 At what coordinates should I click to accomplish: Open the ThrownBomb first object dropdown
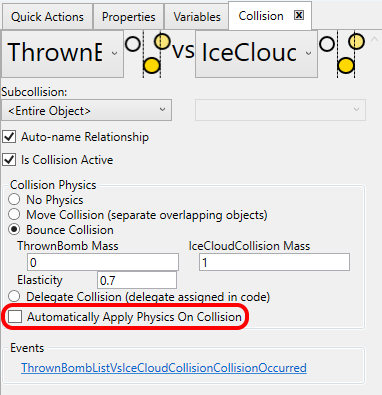63,54
